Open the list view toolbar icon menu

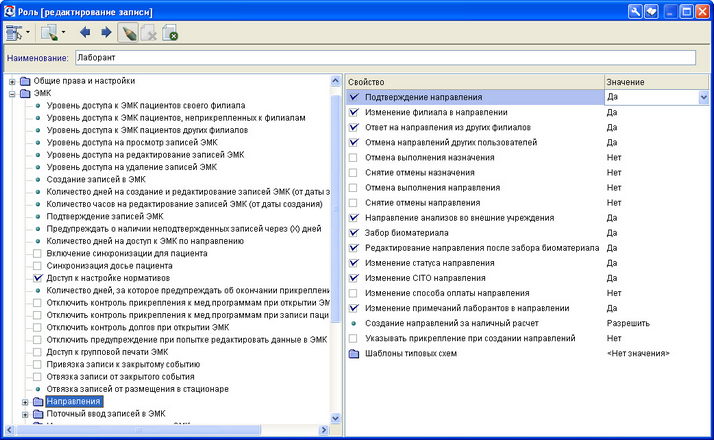coord(14,33)
